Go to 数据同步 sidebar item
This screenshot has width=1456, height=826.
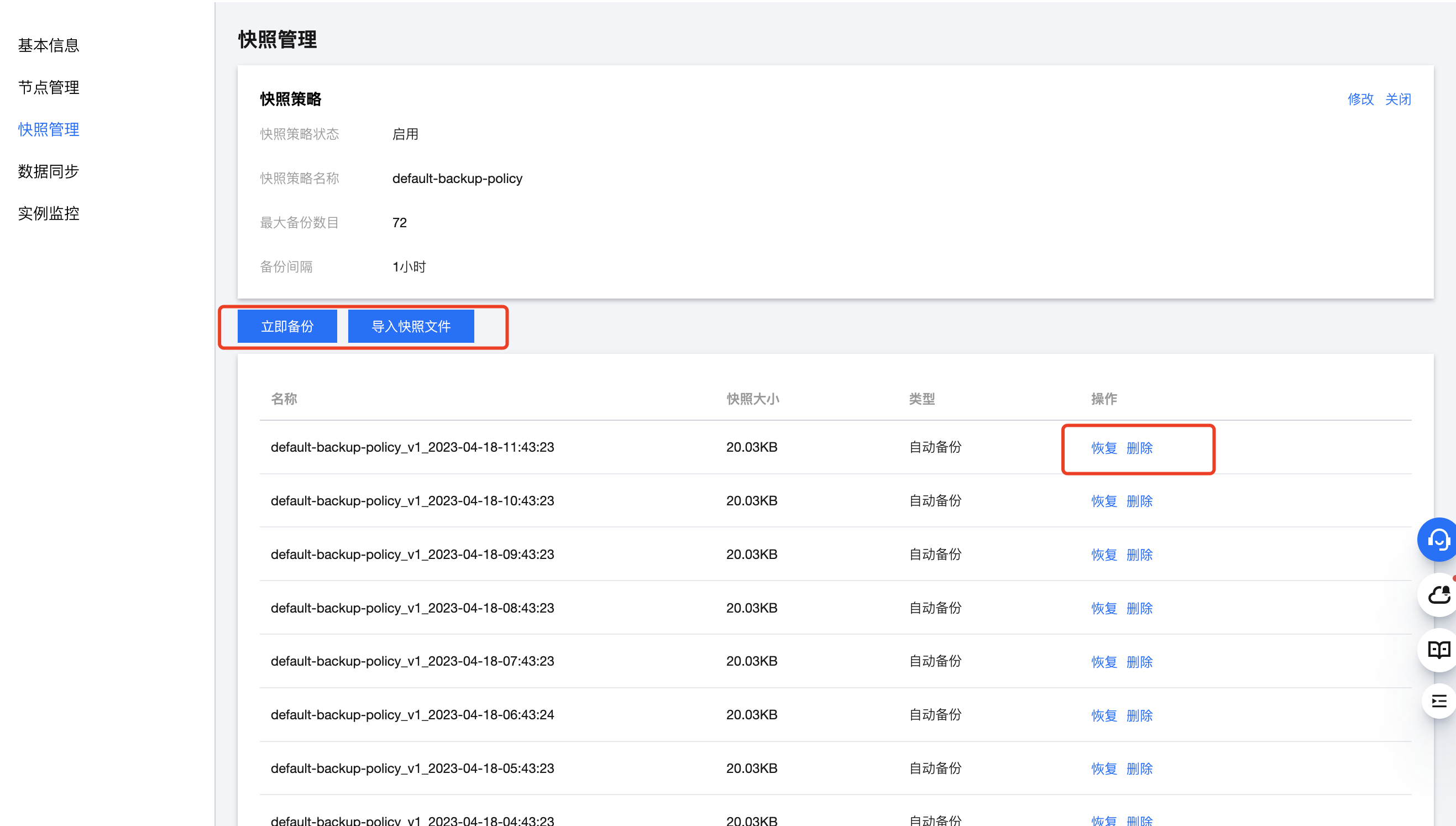point(49,171)
